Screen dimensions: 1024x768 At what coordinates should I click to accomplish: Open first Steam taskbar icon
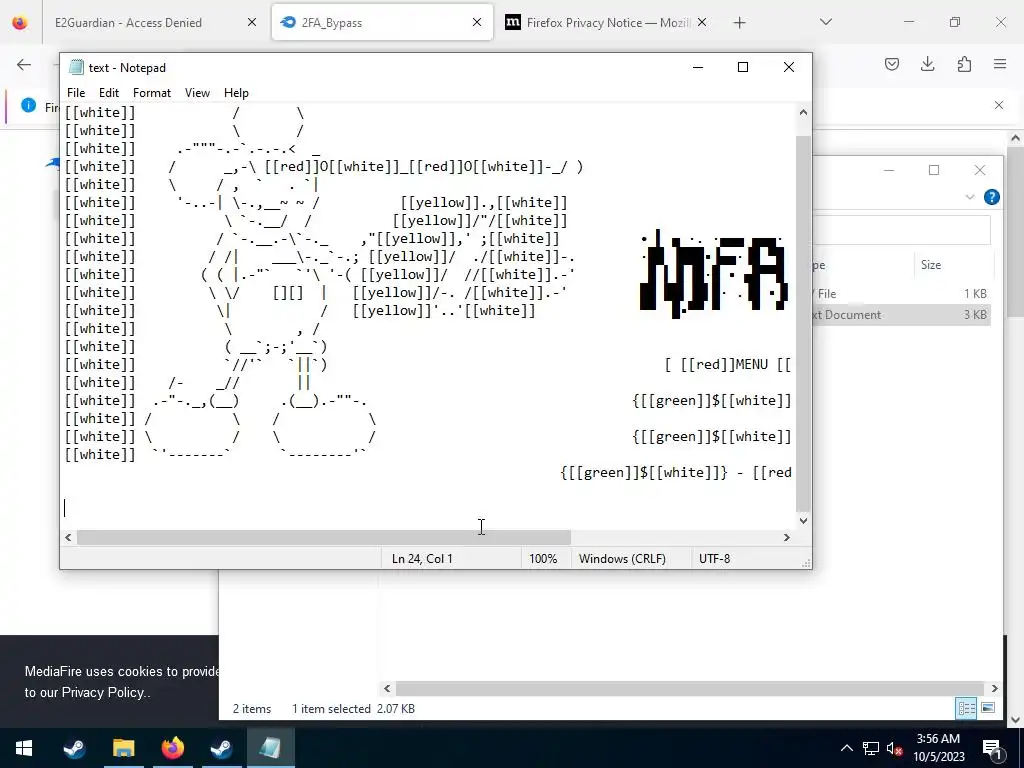pyautogui.click(x=74, y=748)
